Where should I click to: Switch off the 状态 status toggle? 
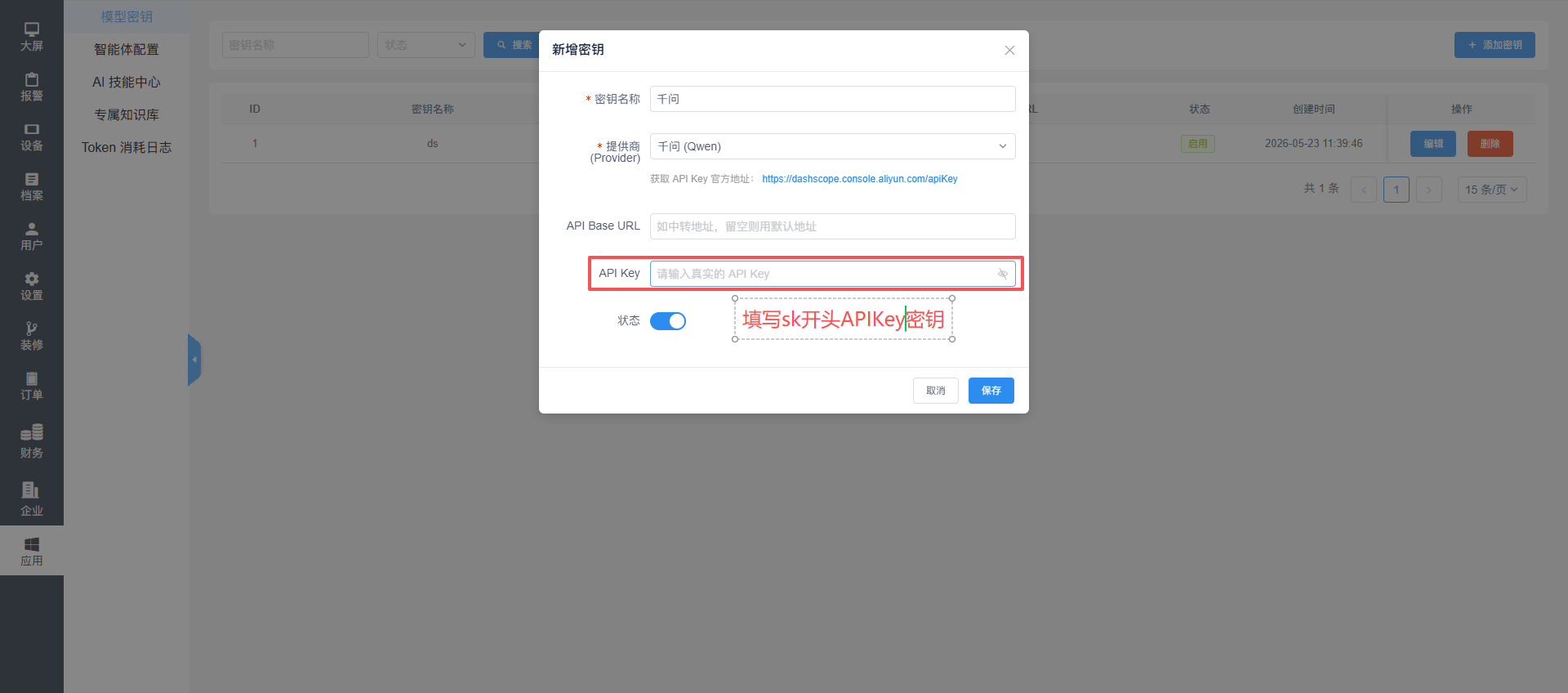pos(668,321)
